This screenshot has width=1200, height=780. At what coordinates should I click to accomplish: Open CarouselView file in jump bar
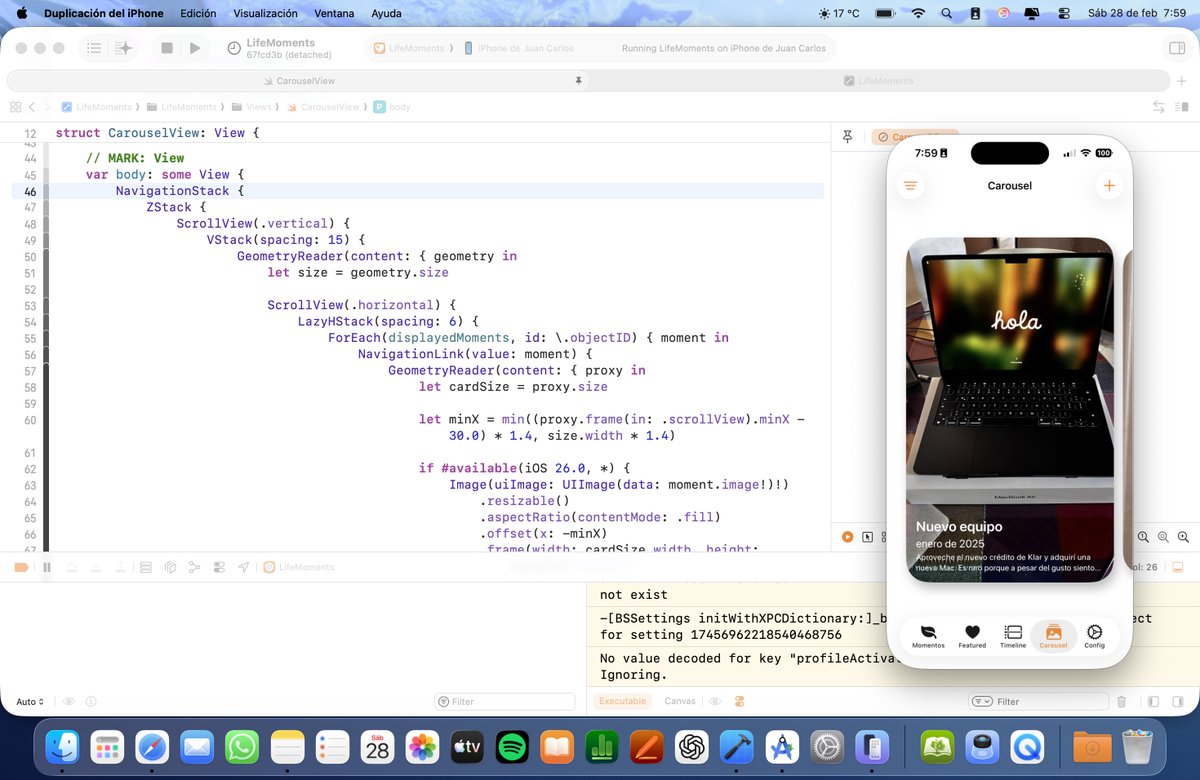coord(323,107)
